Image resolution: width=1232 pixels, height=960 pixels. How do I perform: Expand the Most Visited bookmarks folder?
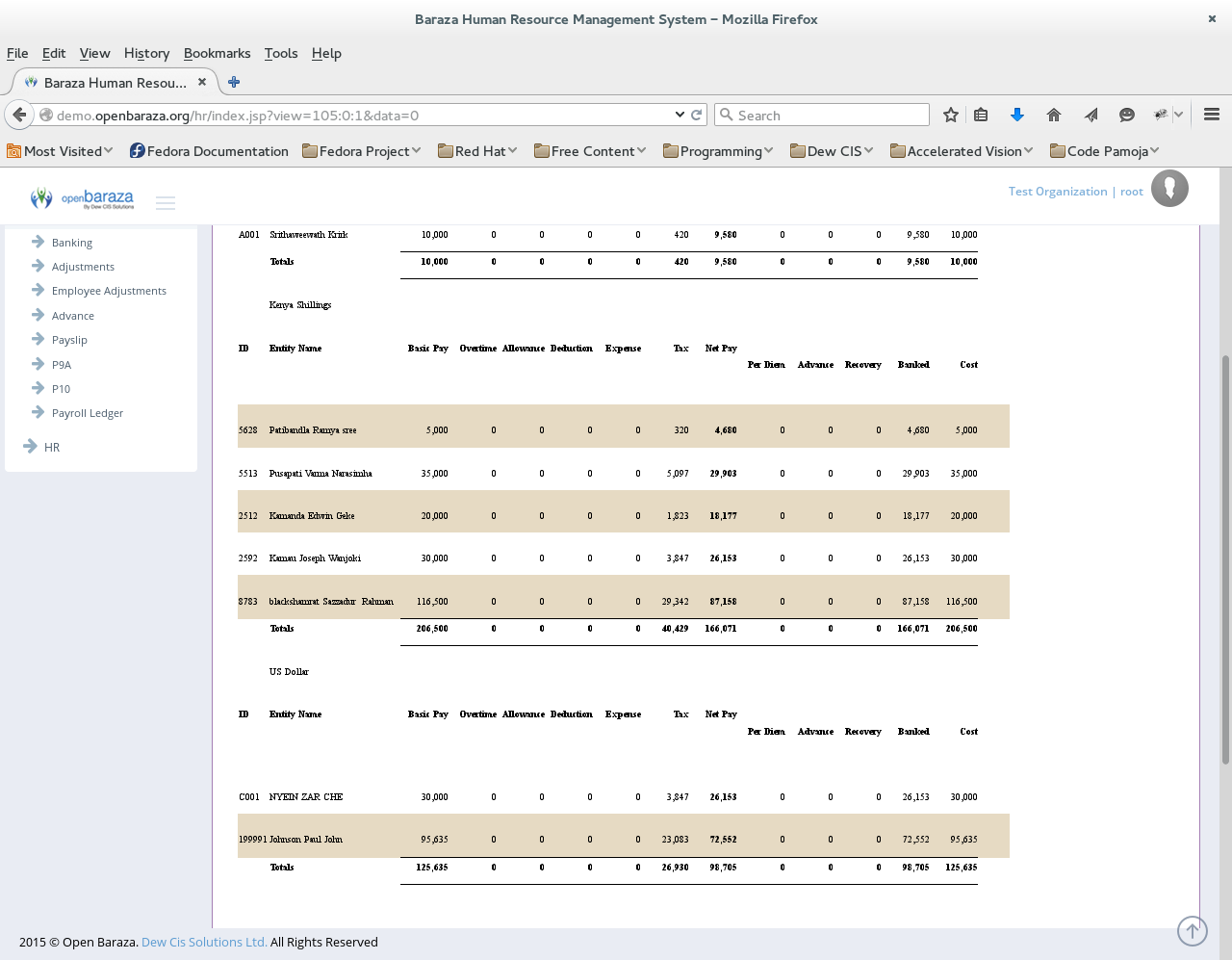click(x=60, y=151)
